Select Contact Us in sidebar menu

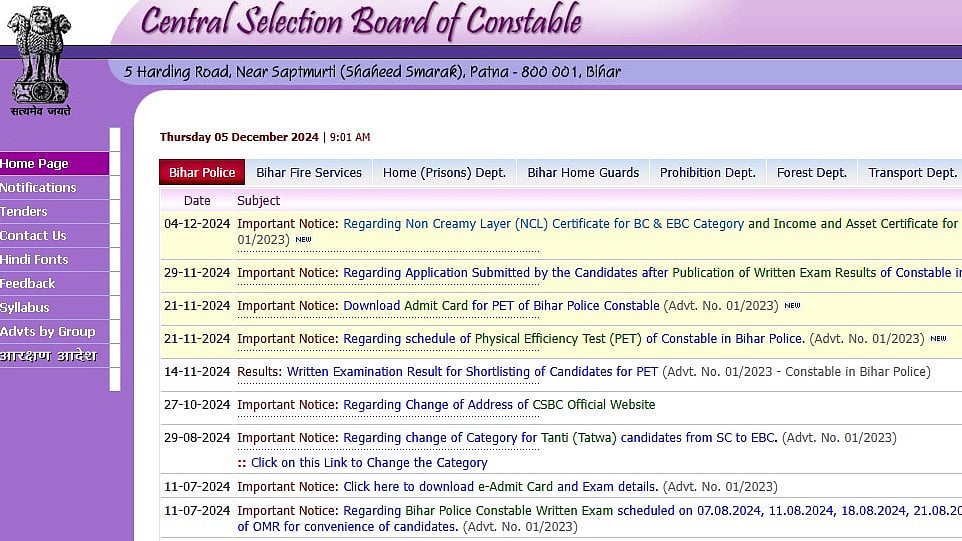[x=33, y=235]
